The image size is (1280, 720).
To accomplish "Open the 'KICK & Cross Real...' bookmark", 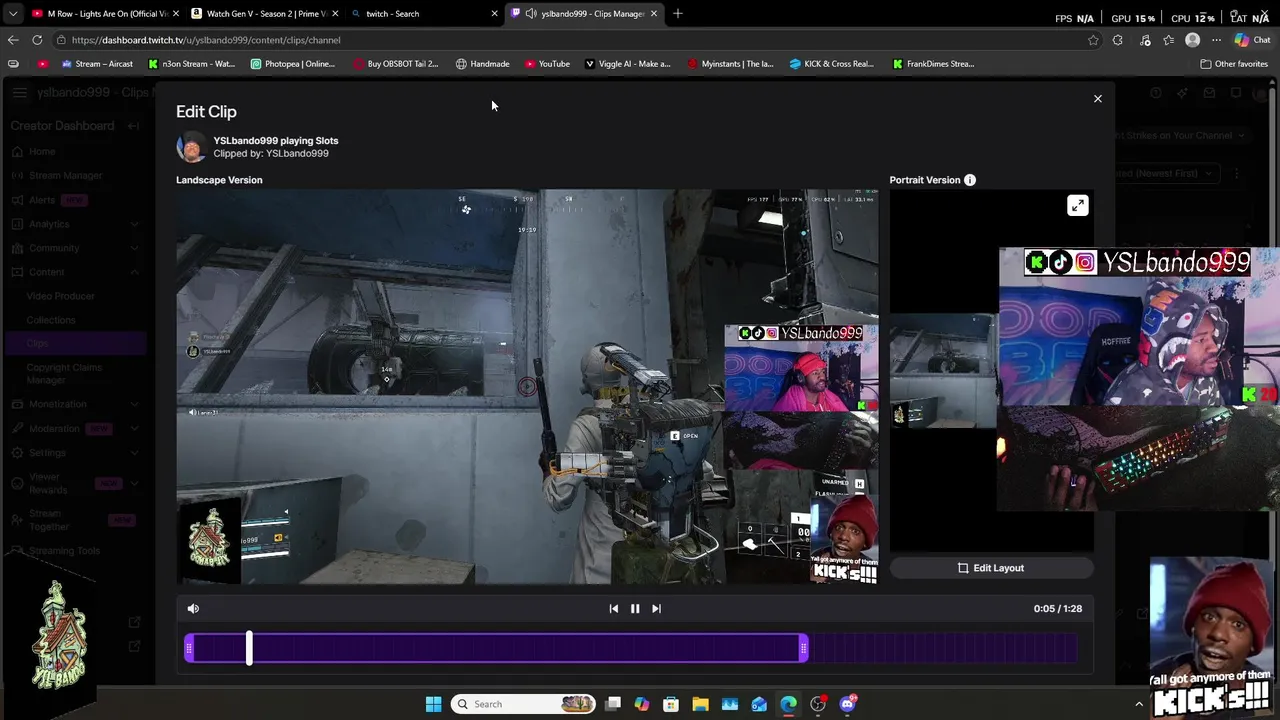I will tap(831, 64).
